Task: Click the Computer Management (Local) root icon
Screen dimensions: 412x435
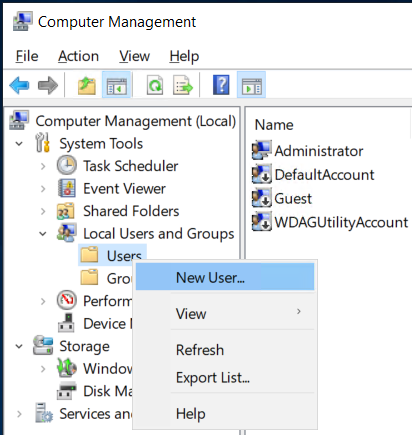Action: pos(19,120)
